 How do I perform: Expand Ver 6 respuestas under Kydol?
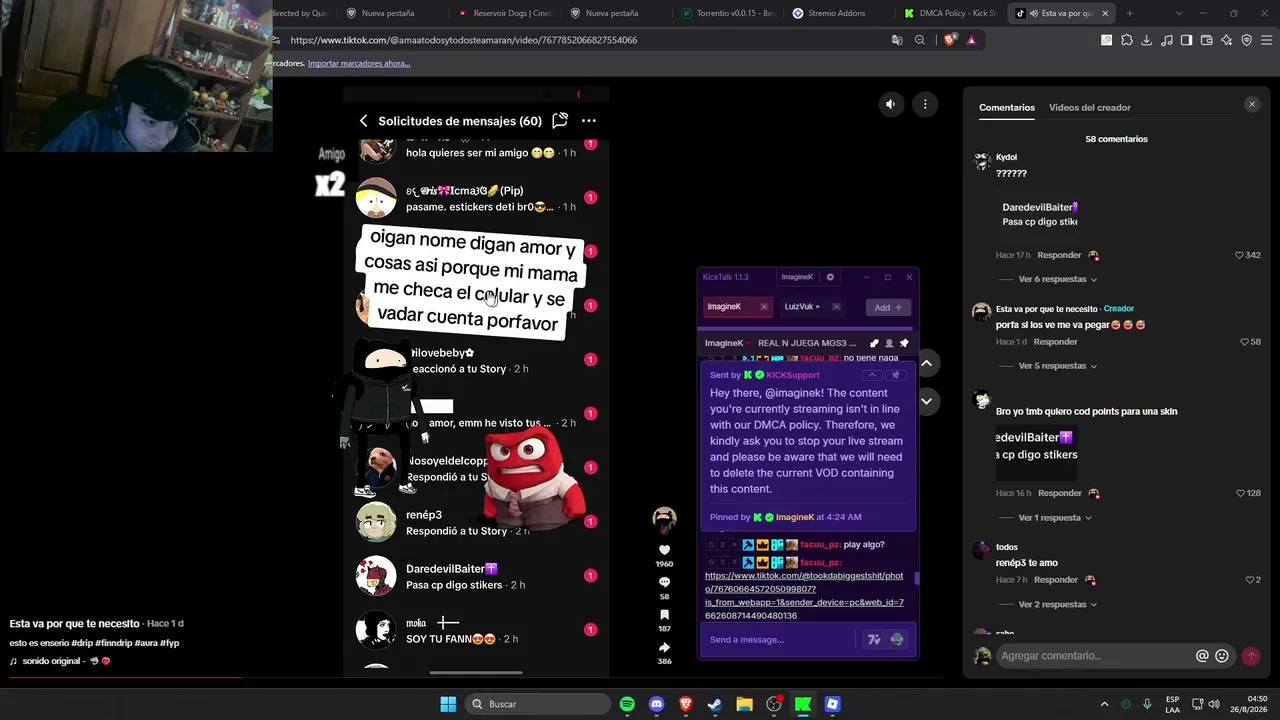[1057, 279]
